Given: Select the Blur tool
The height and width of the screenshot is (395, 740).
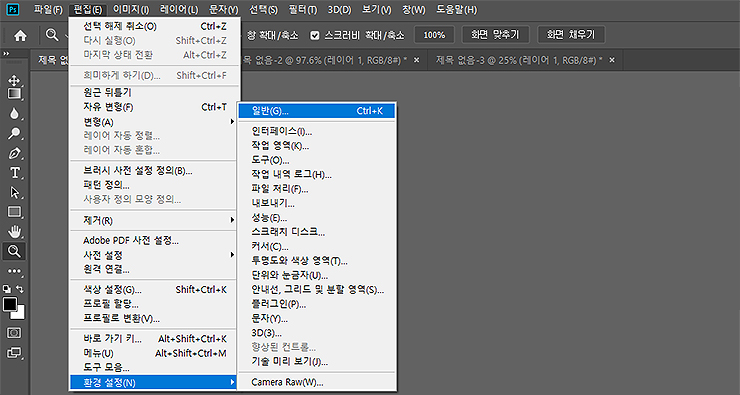Looking at the screenshot, I should (x=14, y=114).
